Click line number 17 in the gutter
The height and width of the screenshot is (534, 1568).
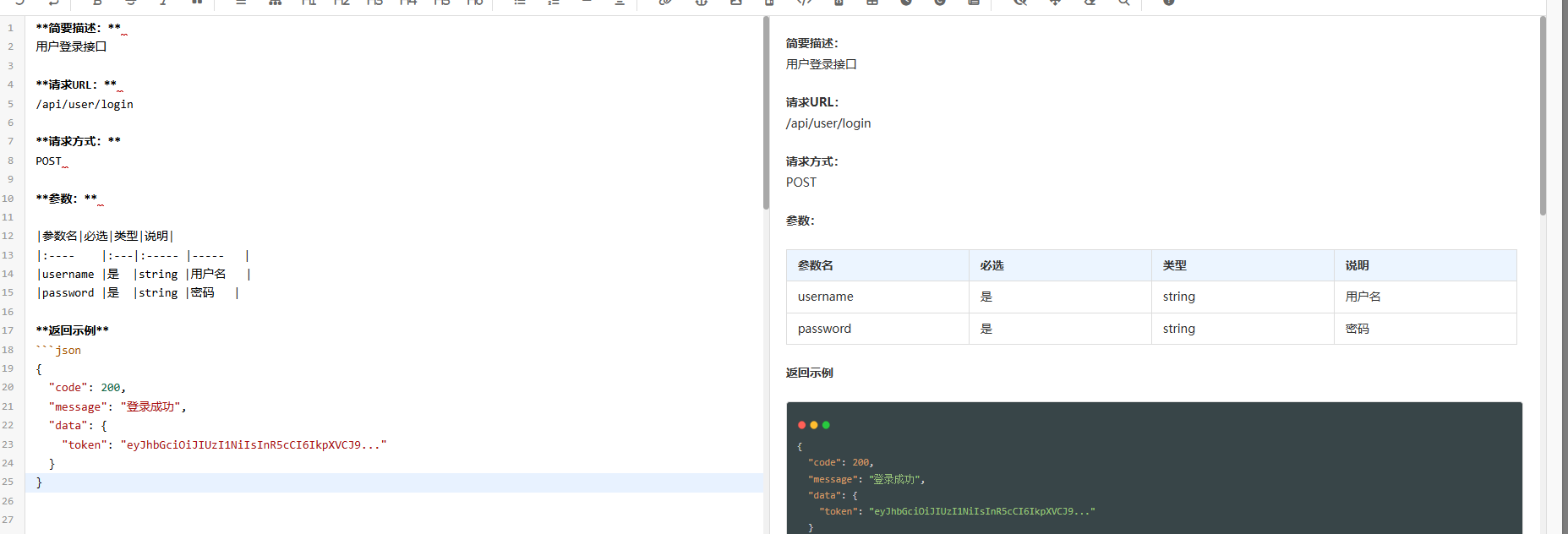point(8,330)
